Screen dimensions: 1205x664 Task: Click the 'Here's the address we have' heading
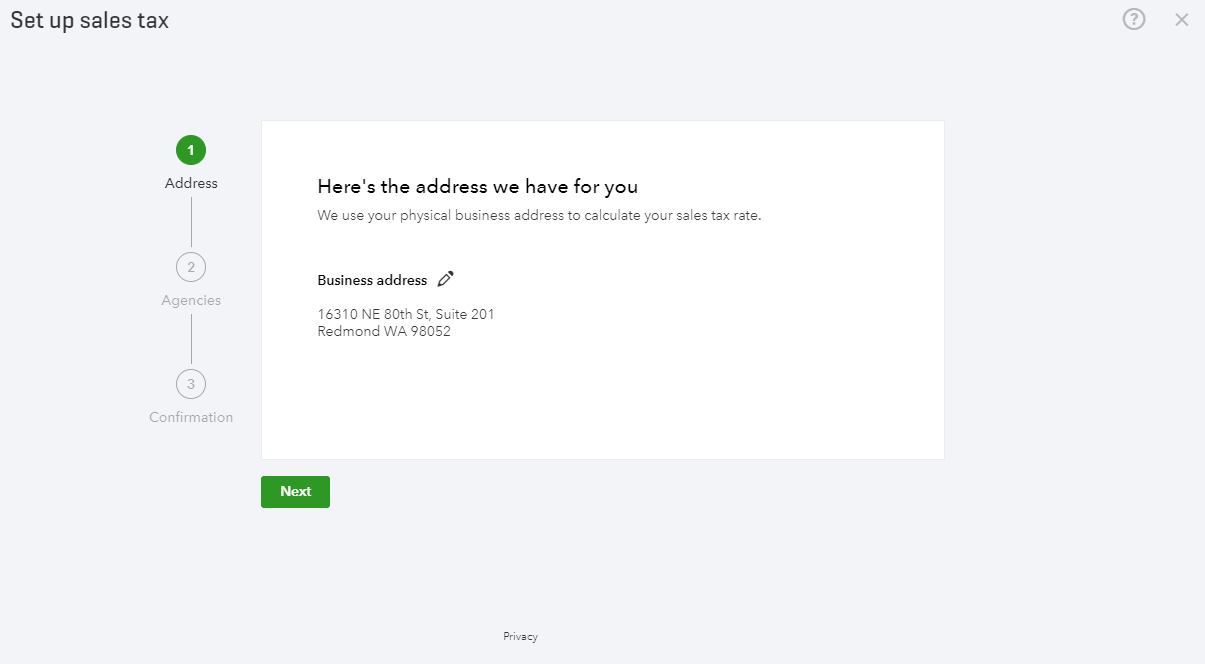pos(477,187)
